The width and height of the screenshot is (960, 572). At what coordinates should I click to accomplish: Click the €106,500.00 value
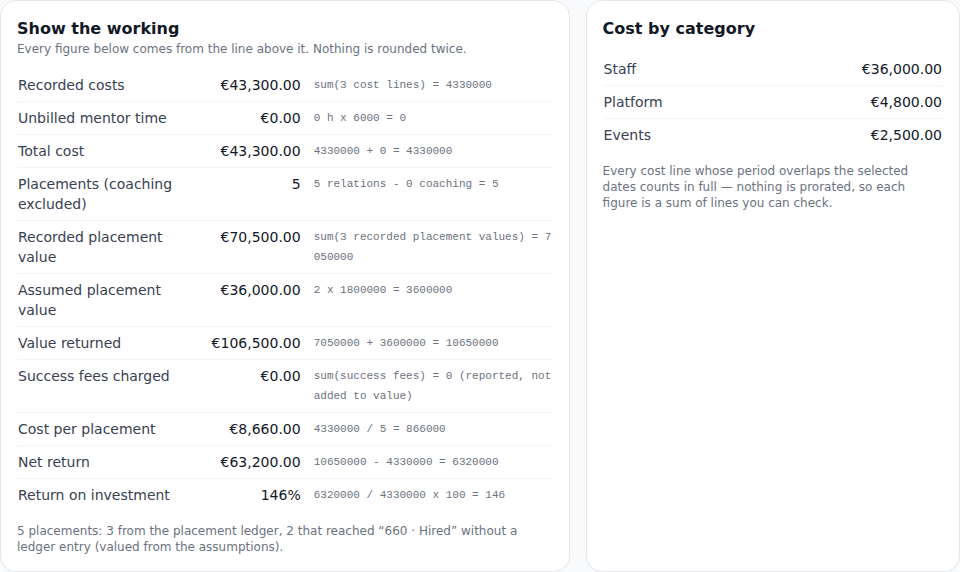256,343
